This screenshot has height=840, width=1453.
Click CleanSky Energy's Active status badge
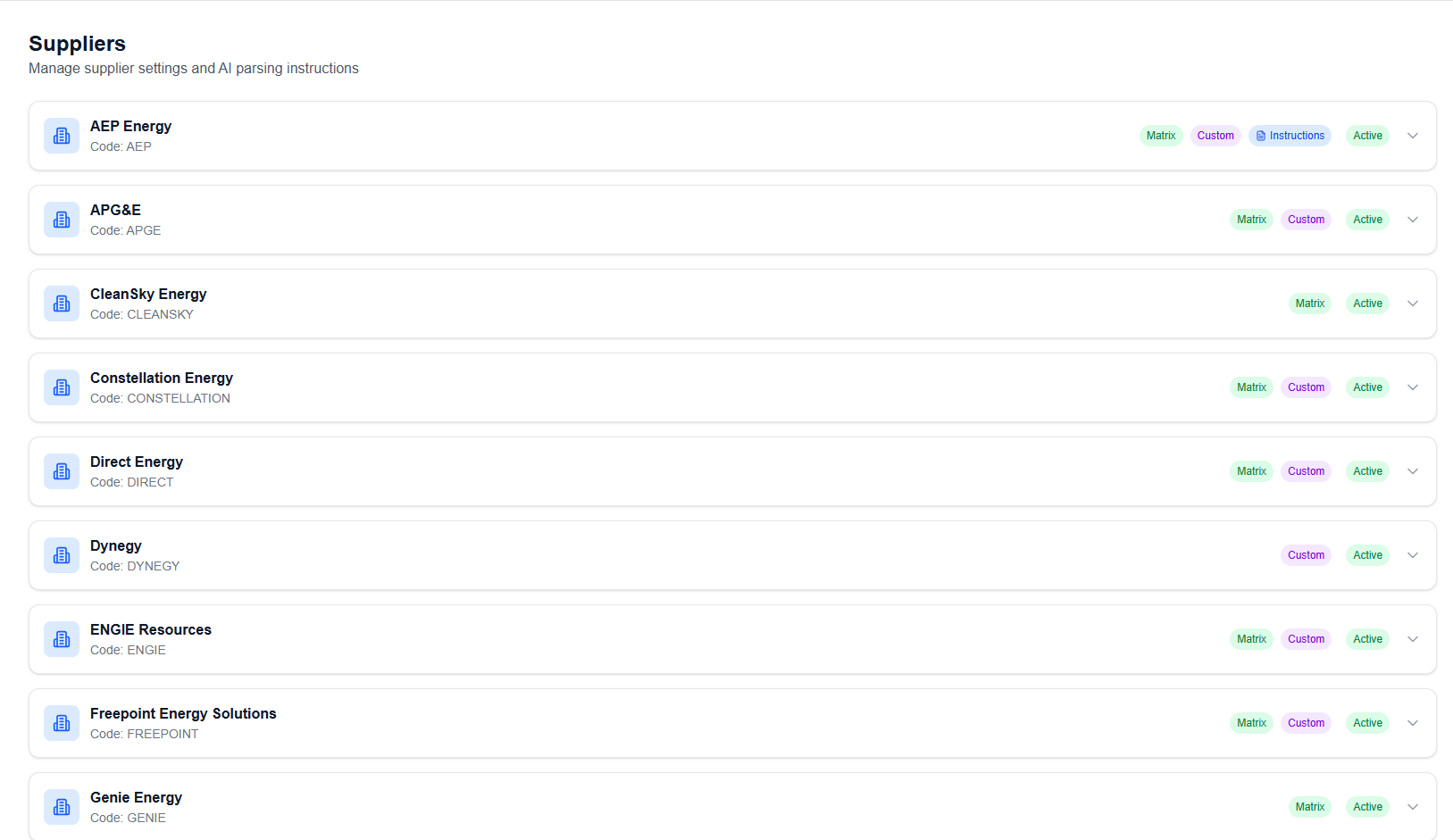click(1367, 304)
